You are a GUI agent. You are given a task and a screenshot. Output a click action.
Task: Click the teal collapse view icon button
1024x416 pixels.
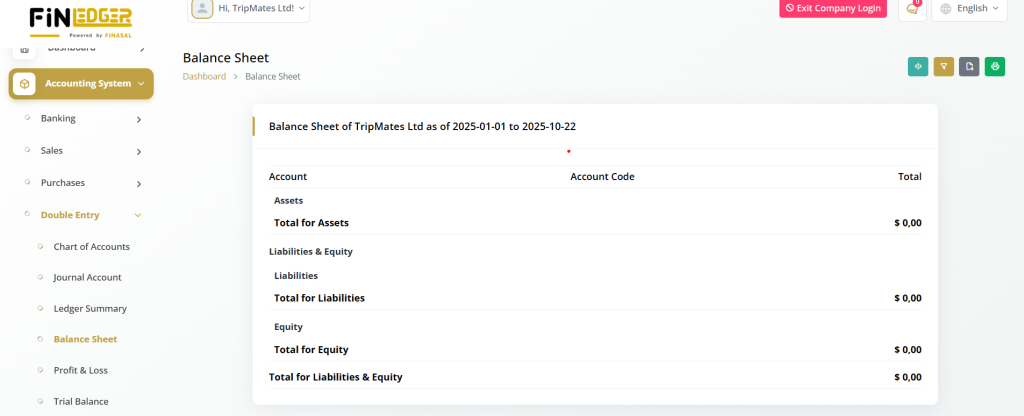pos(918,67)
